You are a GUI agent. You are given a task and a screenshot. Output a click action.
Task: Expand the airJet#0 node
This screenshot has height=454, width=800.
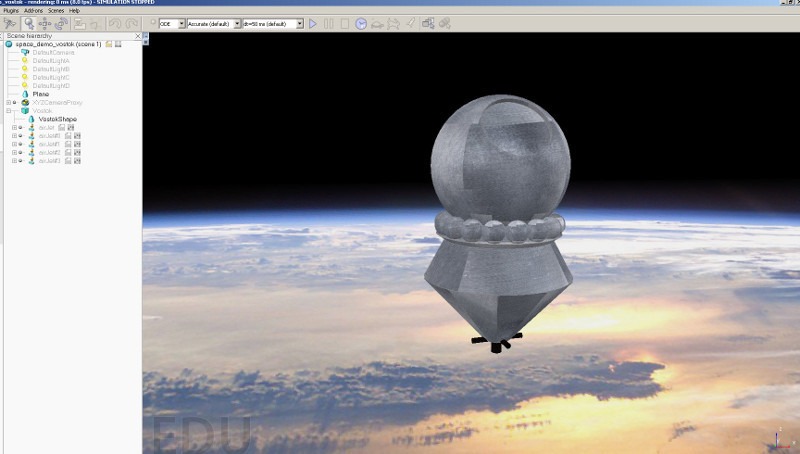(x=14, y=136)
